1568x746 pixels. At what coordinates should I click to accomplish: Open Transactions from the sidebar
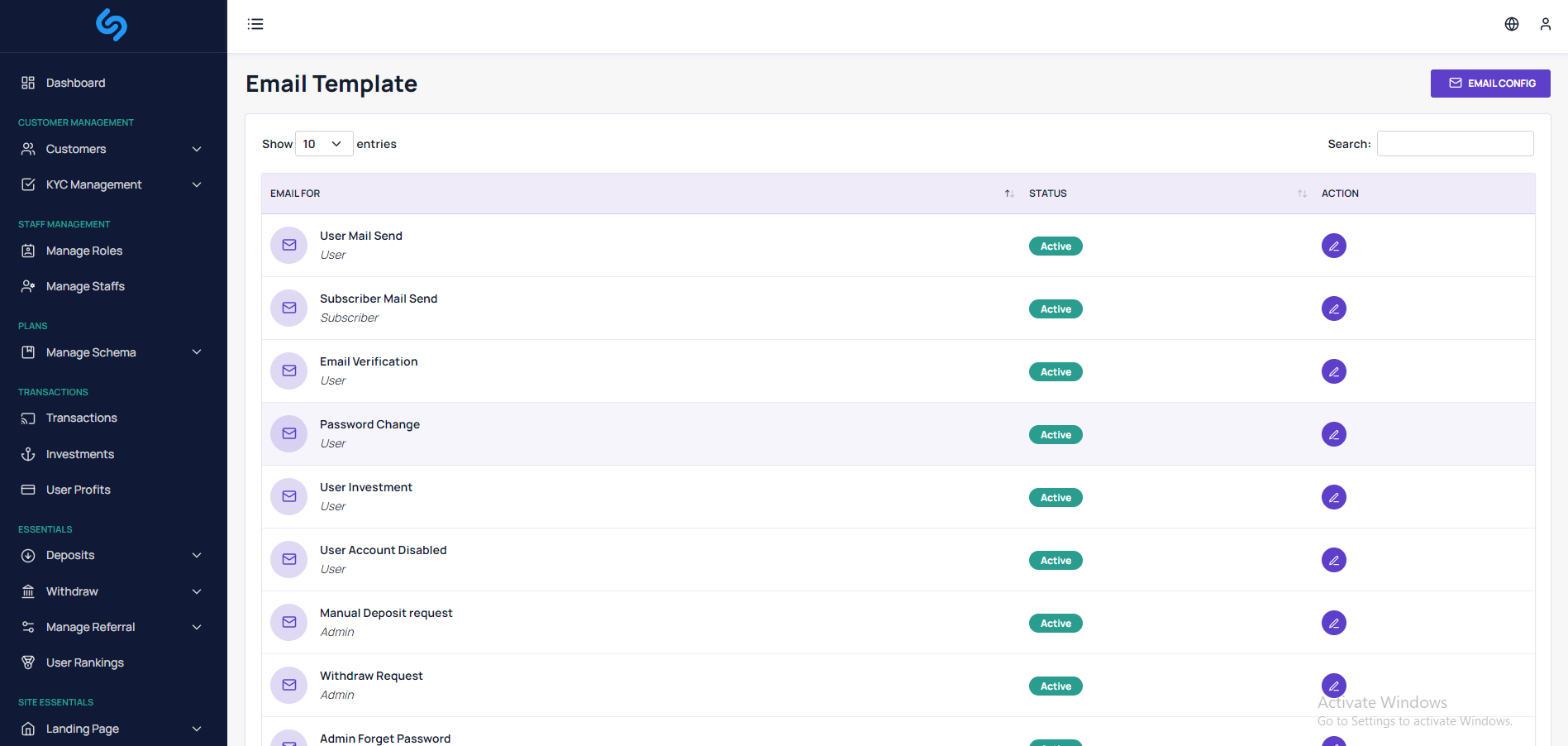tap(81, 418)
